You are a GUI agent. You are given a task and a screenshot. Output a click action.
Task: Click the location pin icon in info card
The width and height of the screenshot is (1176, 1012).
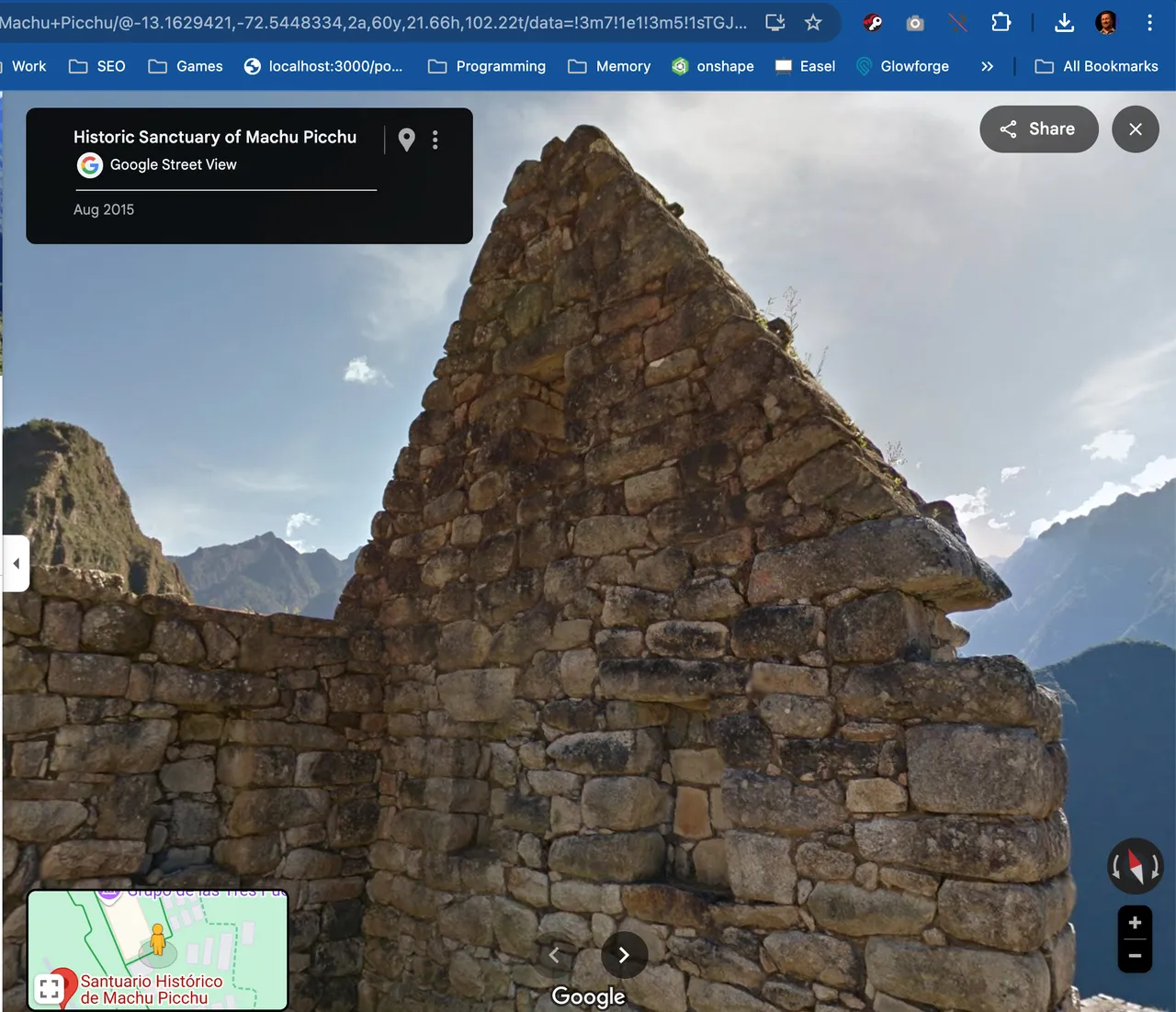[x=406, y=140]
